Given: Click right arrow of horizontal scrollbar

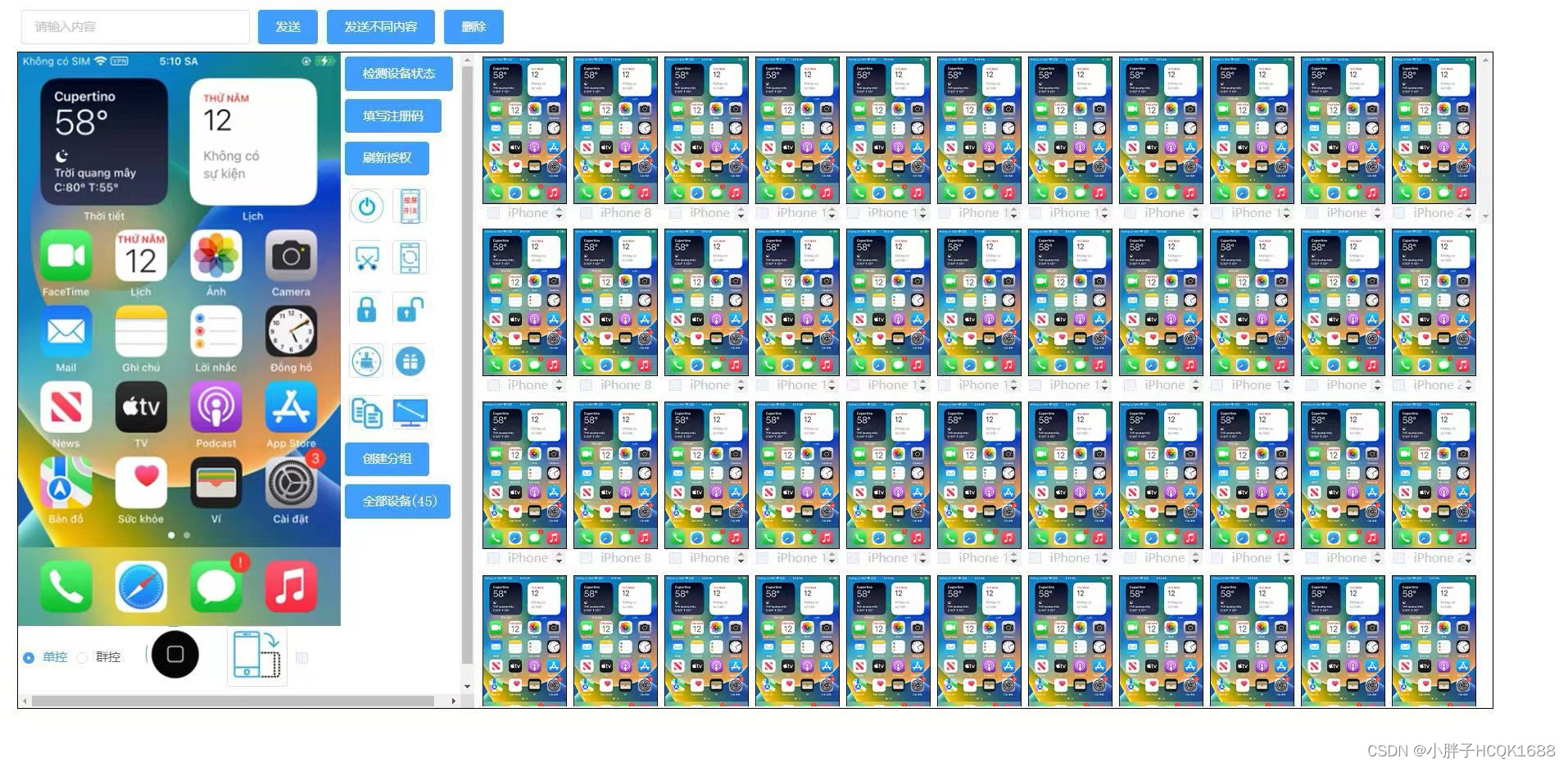Looking at the screenshot, I should [x=453, y=701].
